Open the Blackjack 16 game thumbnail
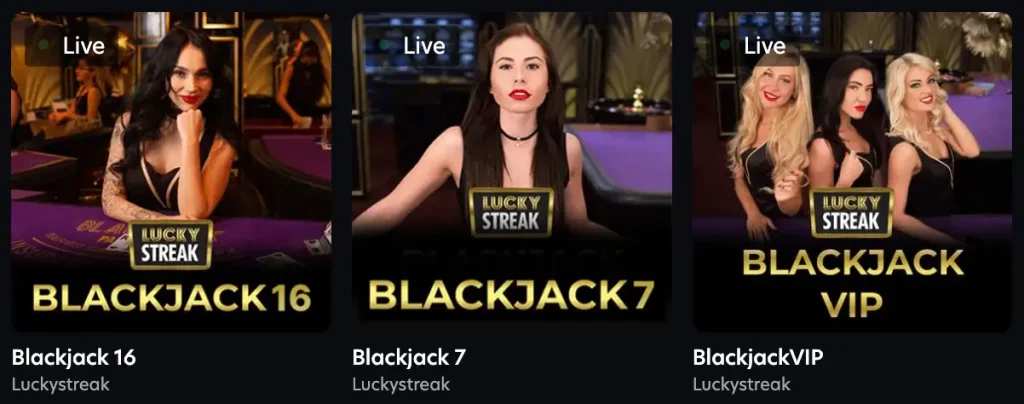Viewport: 1024px width, 404px height. pos(171,172)
